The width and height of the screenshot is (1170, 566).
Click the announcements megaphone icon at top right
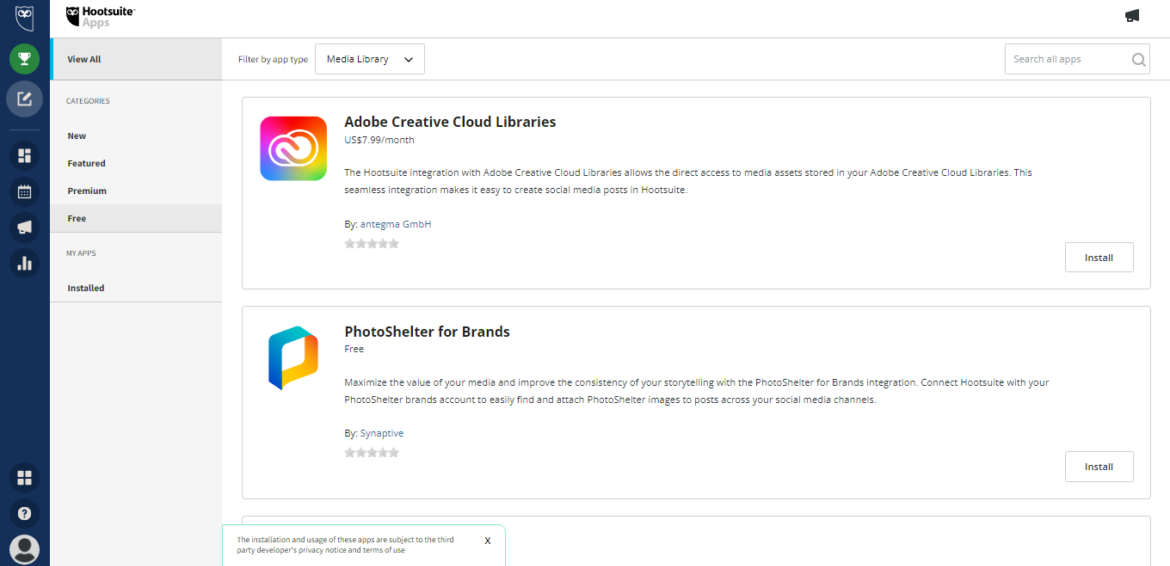pos(1132,16)
